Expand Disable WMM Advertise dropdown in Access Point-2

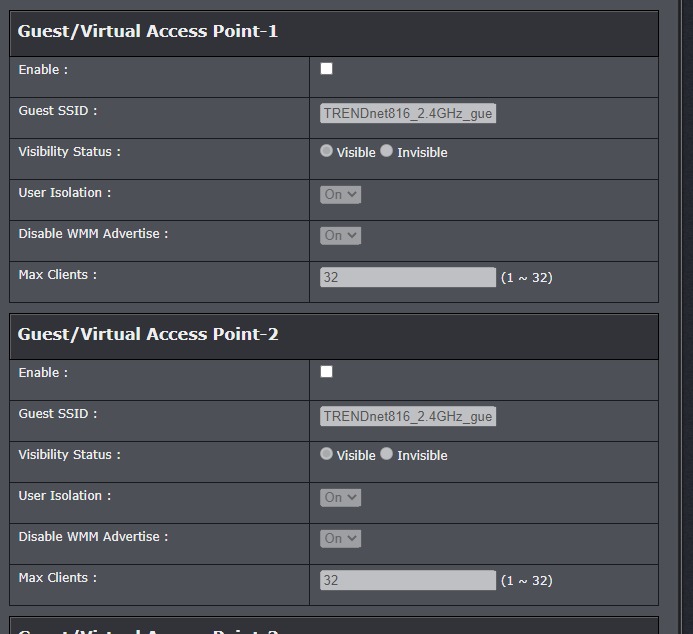(x=340, y=538)
